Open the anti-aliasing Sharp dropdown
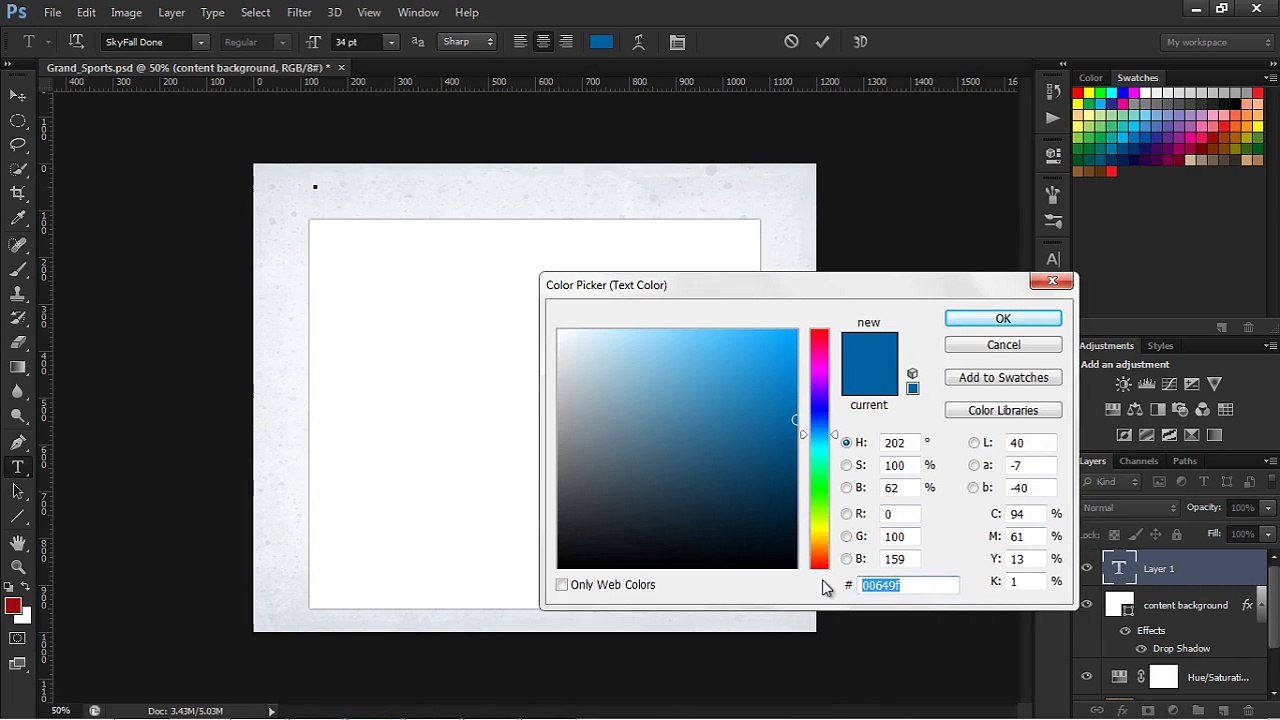This screenshot has width=1280, height=720. point(468,42)
